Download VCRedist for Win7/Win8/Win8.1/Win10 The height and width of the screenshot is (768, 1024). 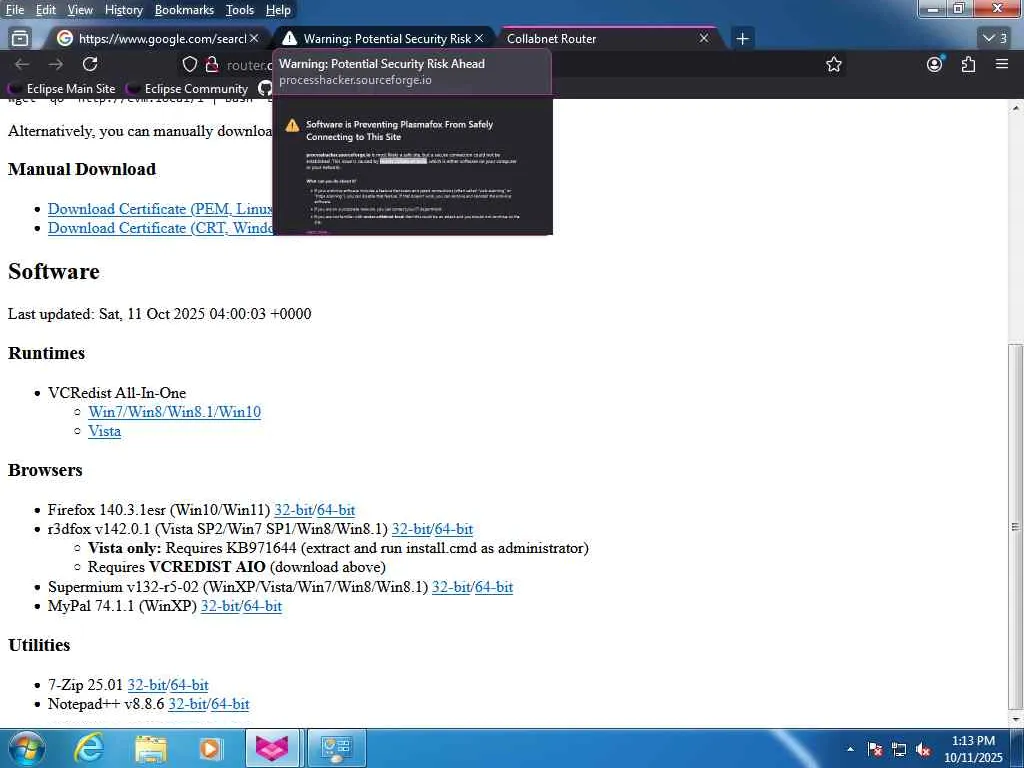[174, 412]
